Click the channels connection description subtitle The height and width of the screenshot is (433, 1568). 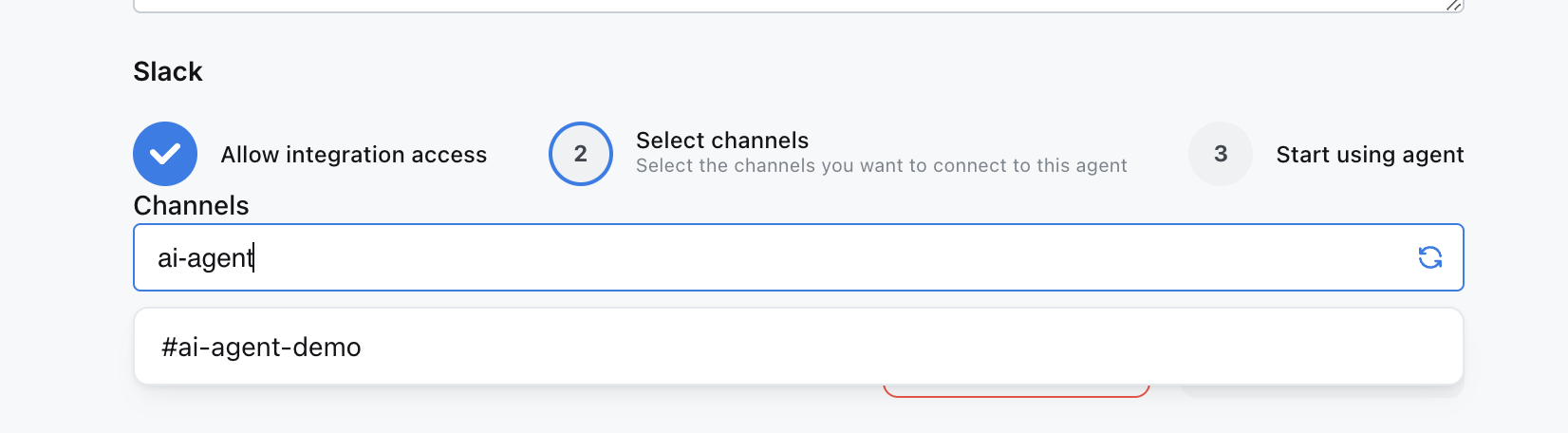882,166
